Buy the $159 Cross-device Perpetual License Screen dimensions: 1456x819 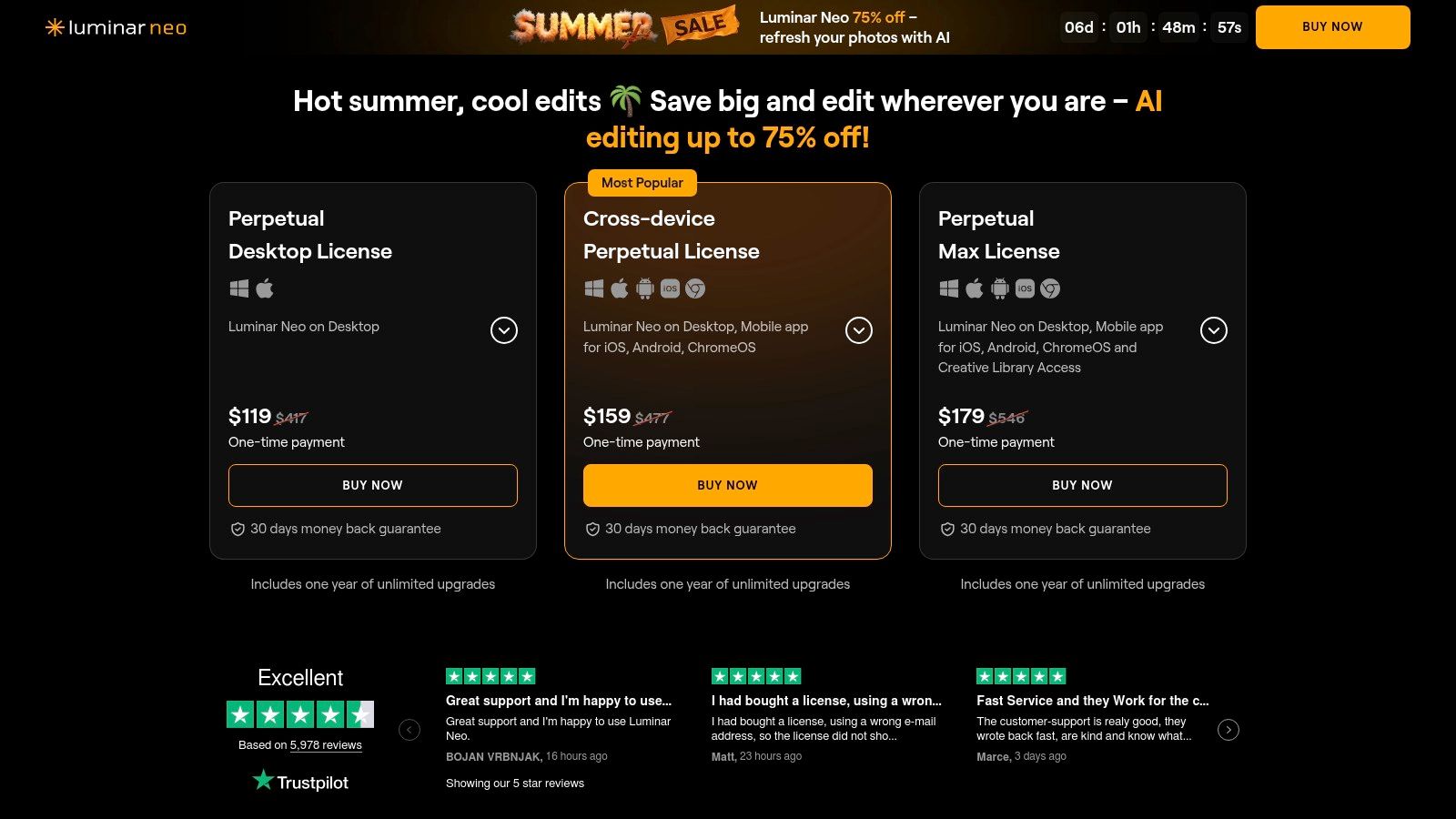click(728, 485)
